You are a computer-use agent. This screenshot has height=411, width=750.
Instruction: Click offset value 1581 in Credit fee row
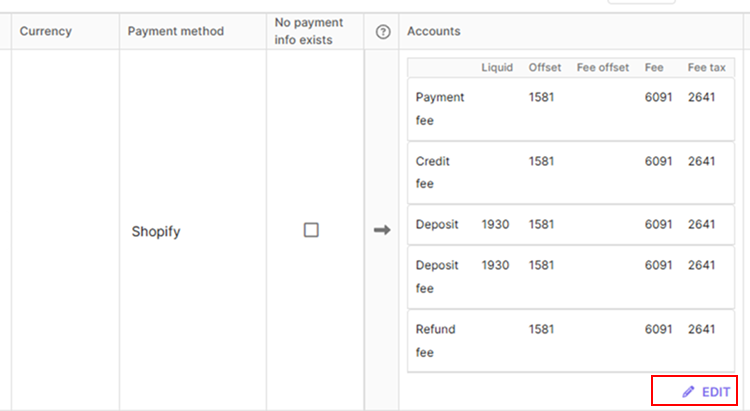[x=541, y=161]
